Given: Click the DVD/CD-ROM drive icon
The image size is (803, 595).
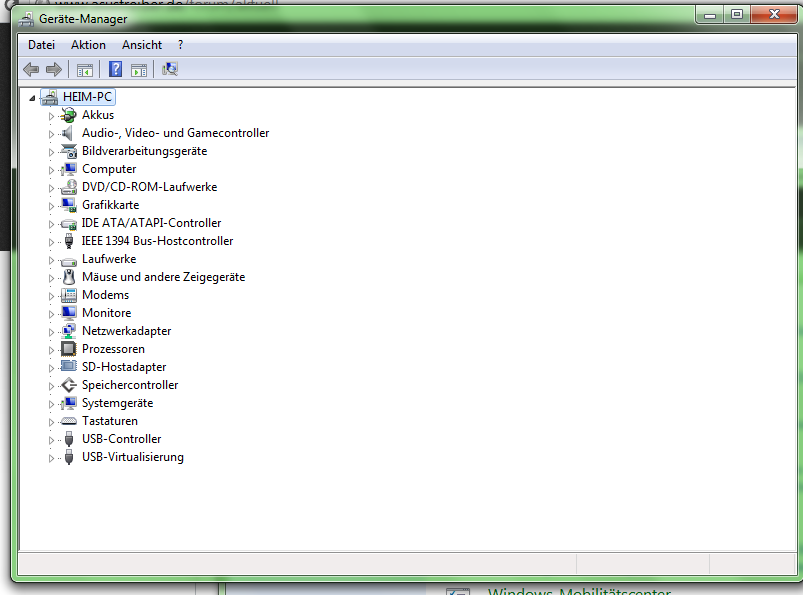Looking at the screenshot, I should (69, 187).
